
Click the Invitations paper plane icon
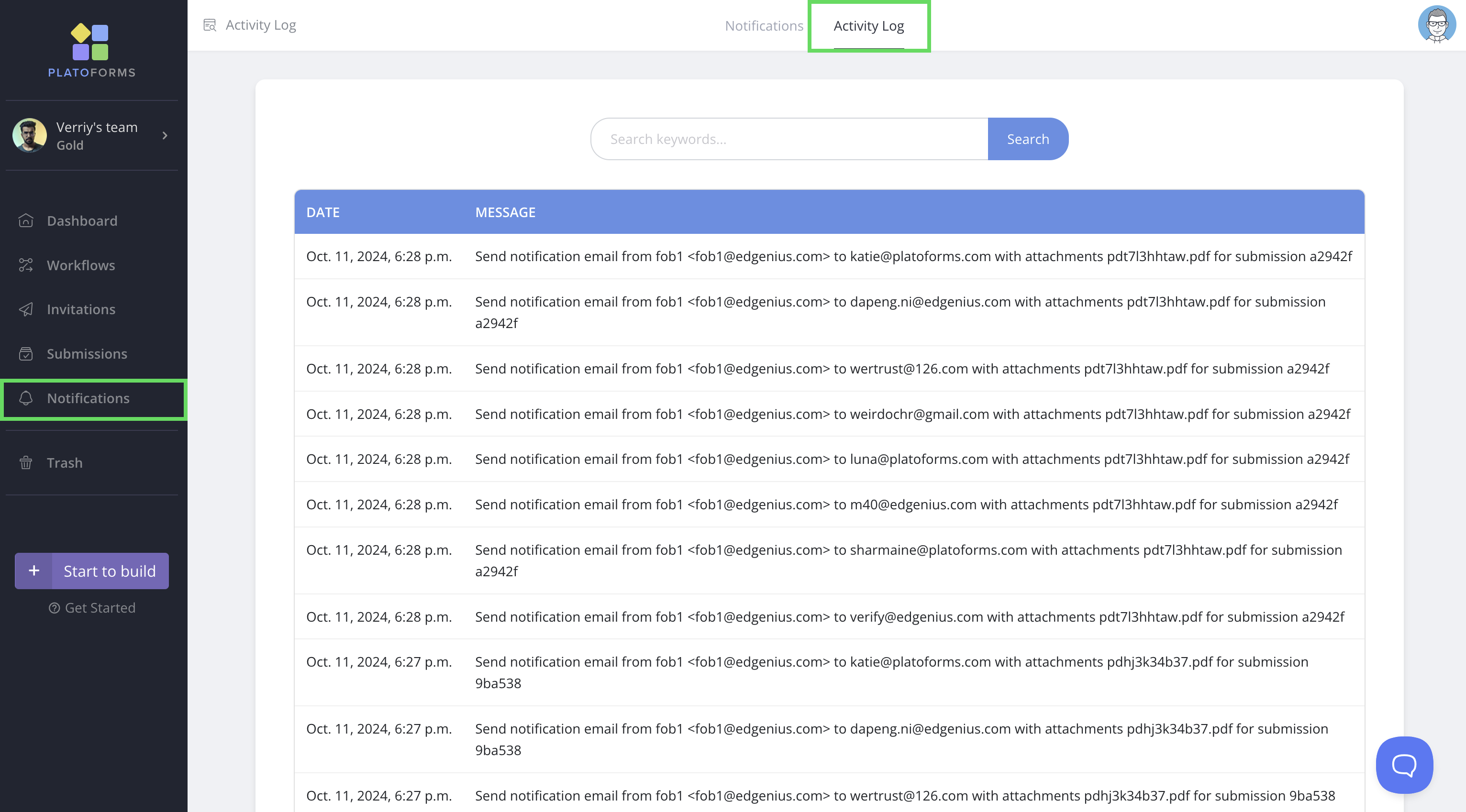[x=26, y=309]
